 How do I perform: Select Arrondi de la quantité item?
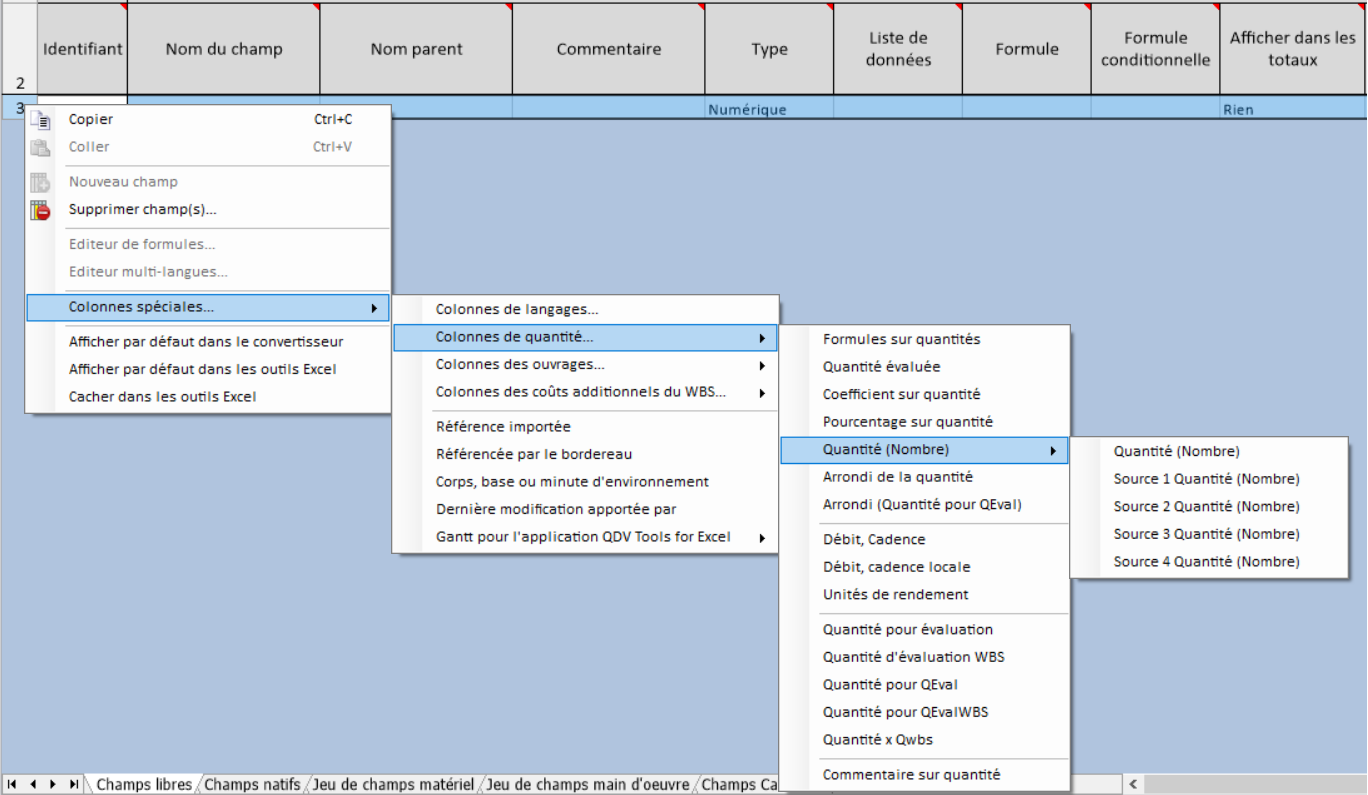pyautogui.click(x=897, y=477)
